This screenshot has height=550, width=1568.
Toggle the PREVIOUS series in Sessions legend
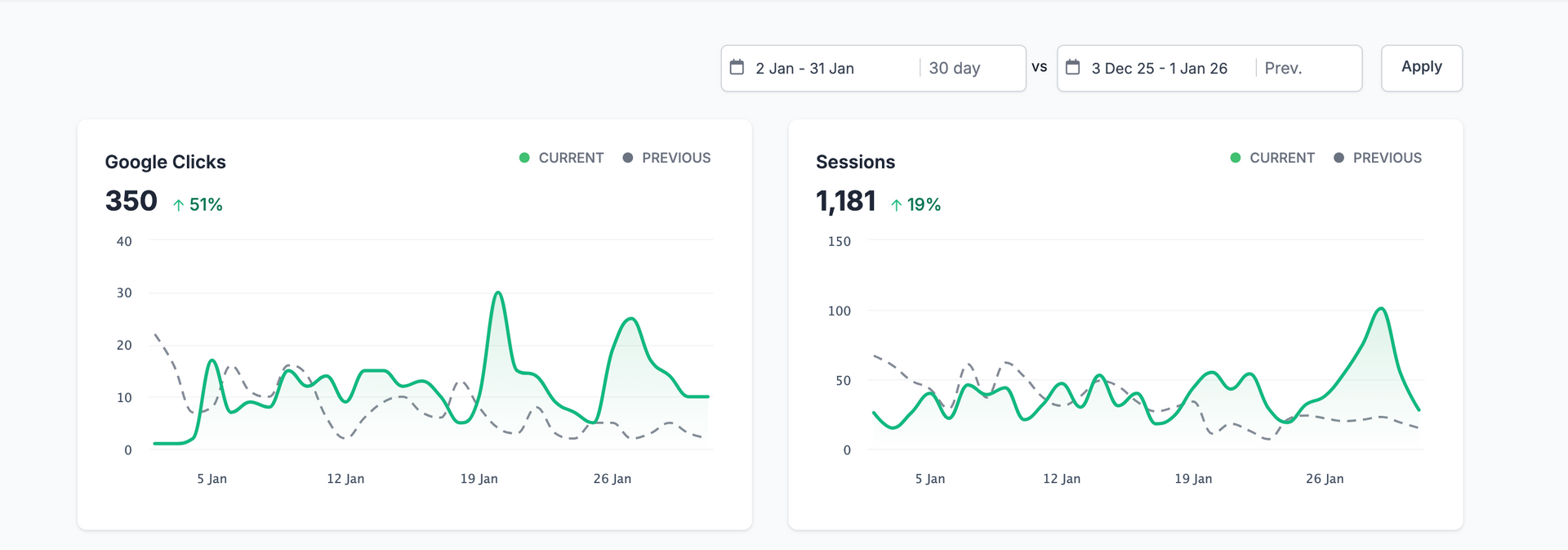(1378, 158)
